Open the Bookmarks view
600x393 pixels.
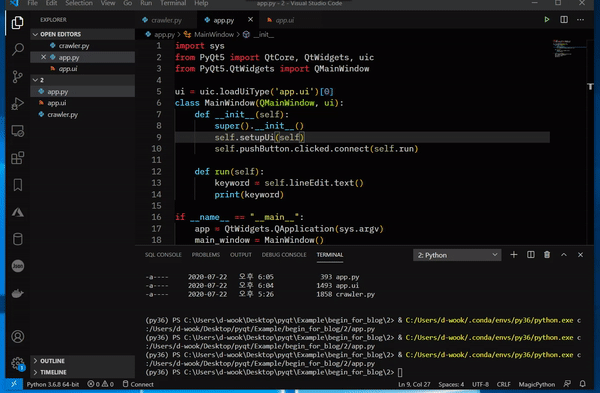click(x=18, y=185)
